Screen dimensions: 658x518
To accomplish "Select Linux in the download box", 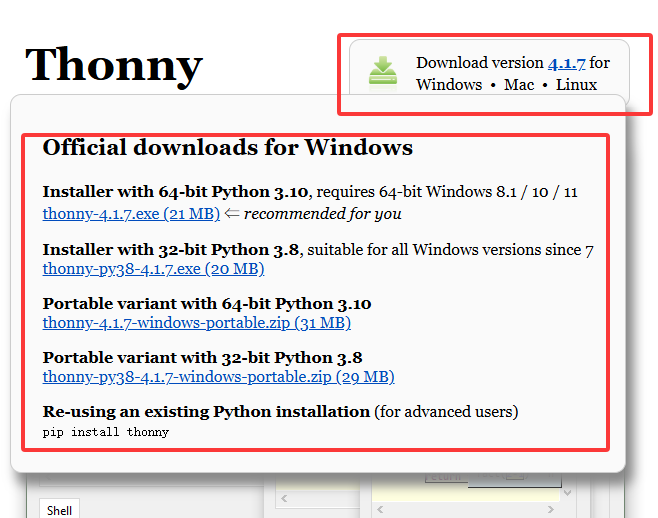I will pyautogui.click(x=576, y=85).
